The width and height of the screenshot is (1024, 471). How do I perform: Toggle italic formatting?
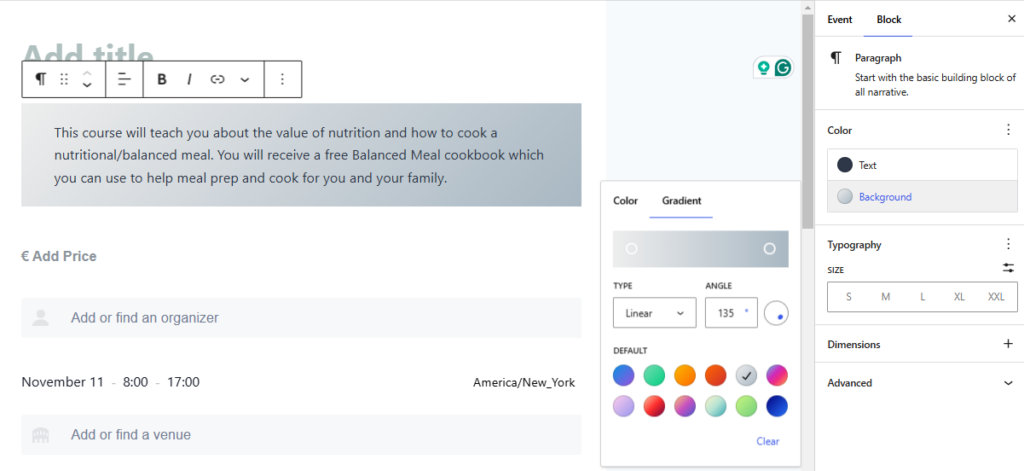point(189,79)
